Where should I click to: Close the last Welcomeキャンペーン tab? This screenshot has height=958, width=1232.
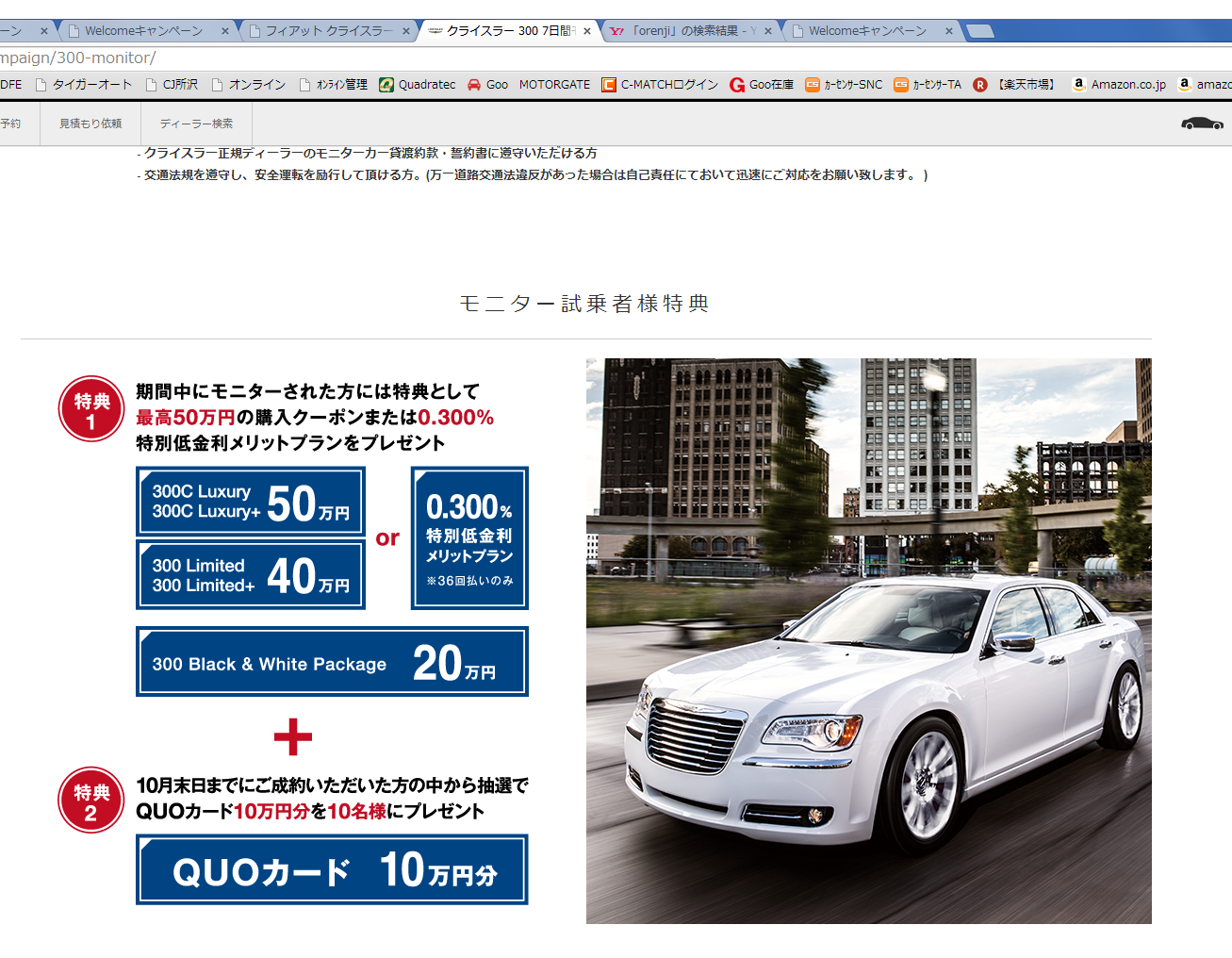[x=949, y=31]
